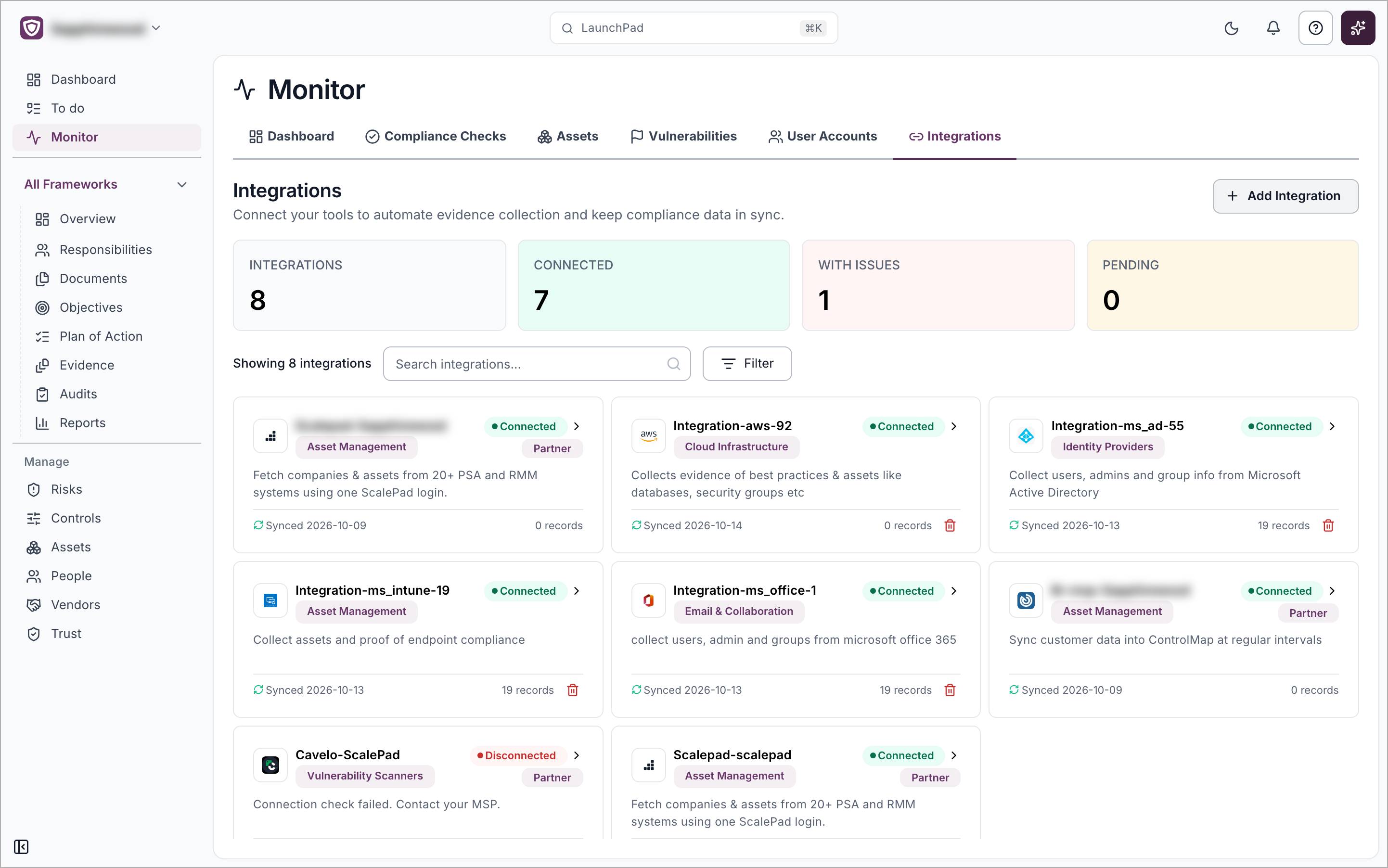Switch to the Vulnerabilities tab
This screenshot has height=868, width=1388.
tap(683, 136)
